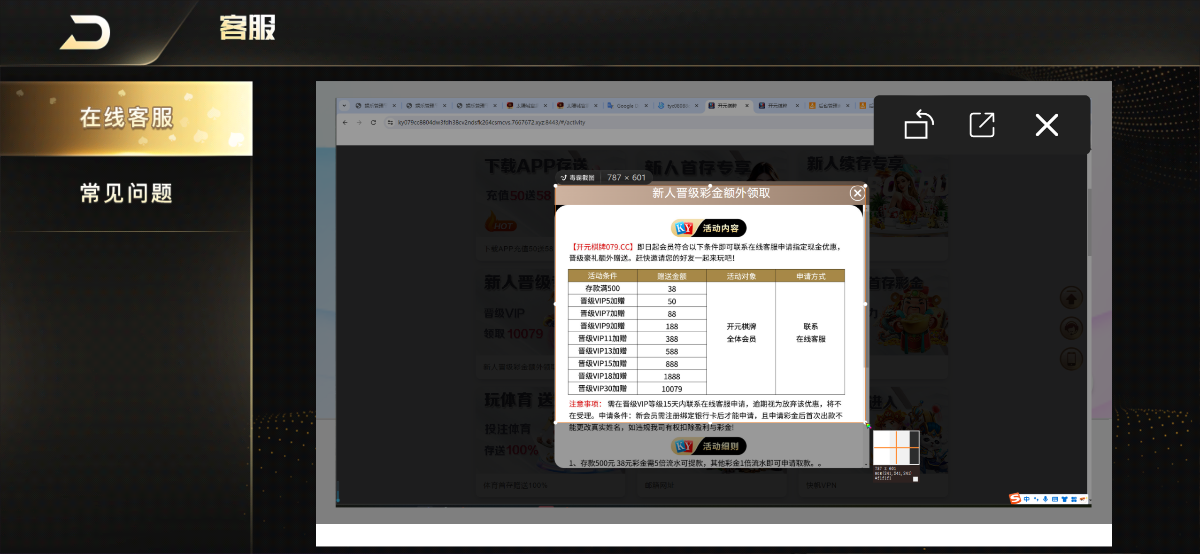1200x554 pixels.
Task: Open the 常见问题 sidebar tab
Action: pos(126,193)
